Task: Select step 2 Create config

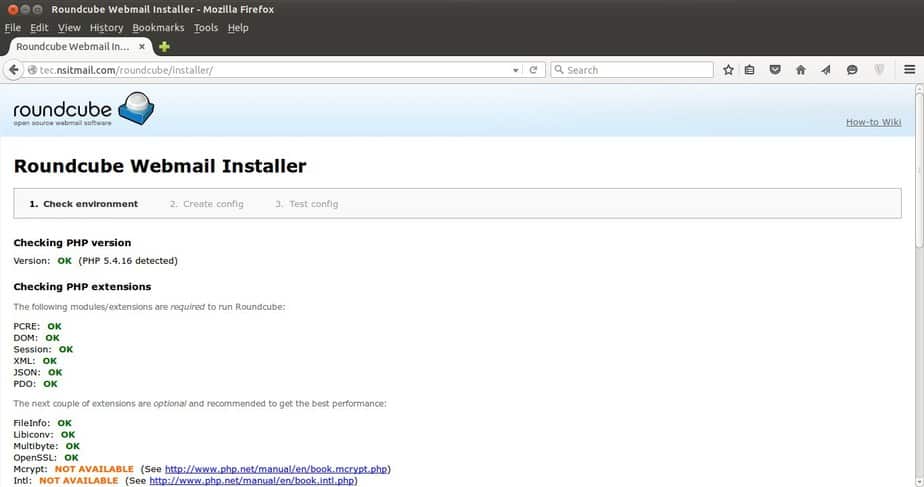Action: tap(206, 204)
